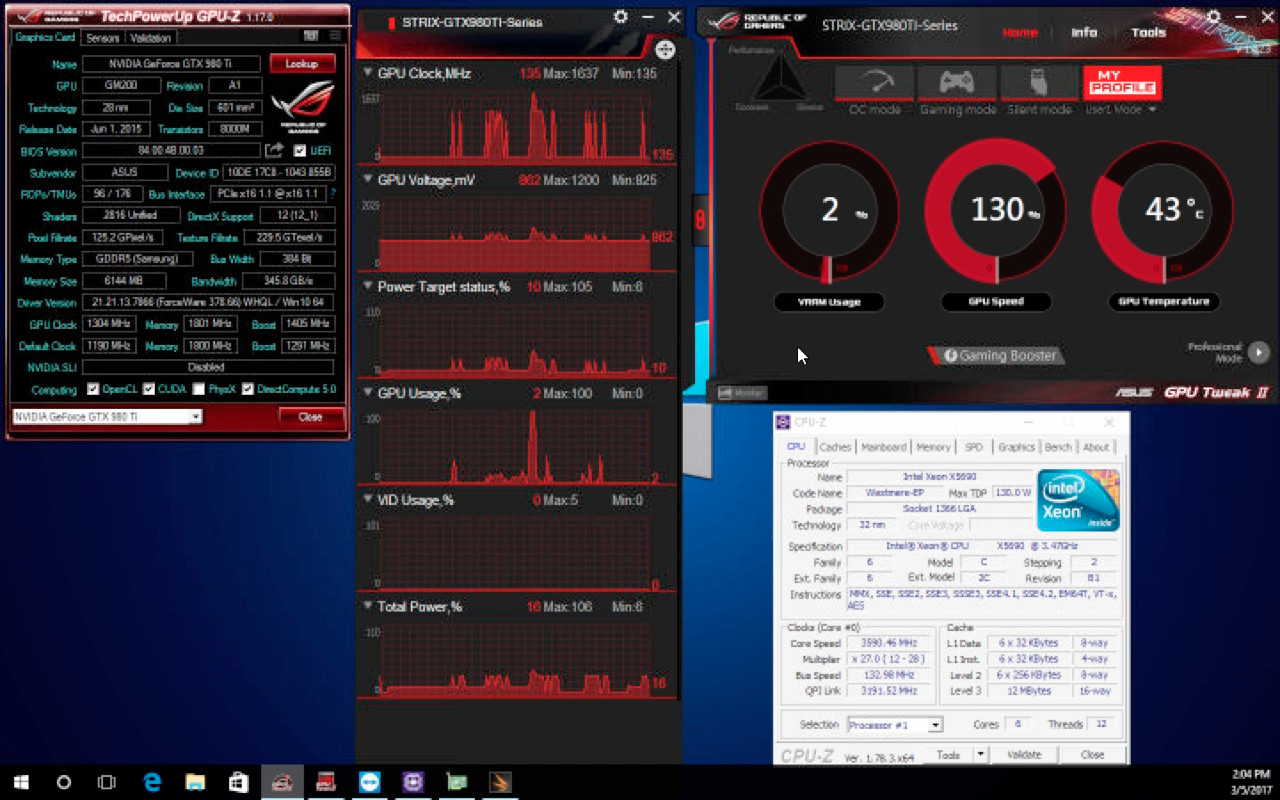Screen dimensions: 1280x800
Task: Collapse the VID Usage,% graph
Action: [367, 500]
